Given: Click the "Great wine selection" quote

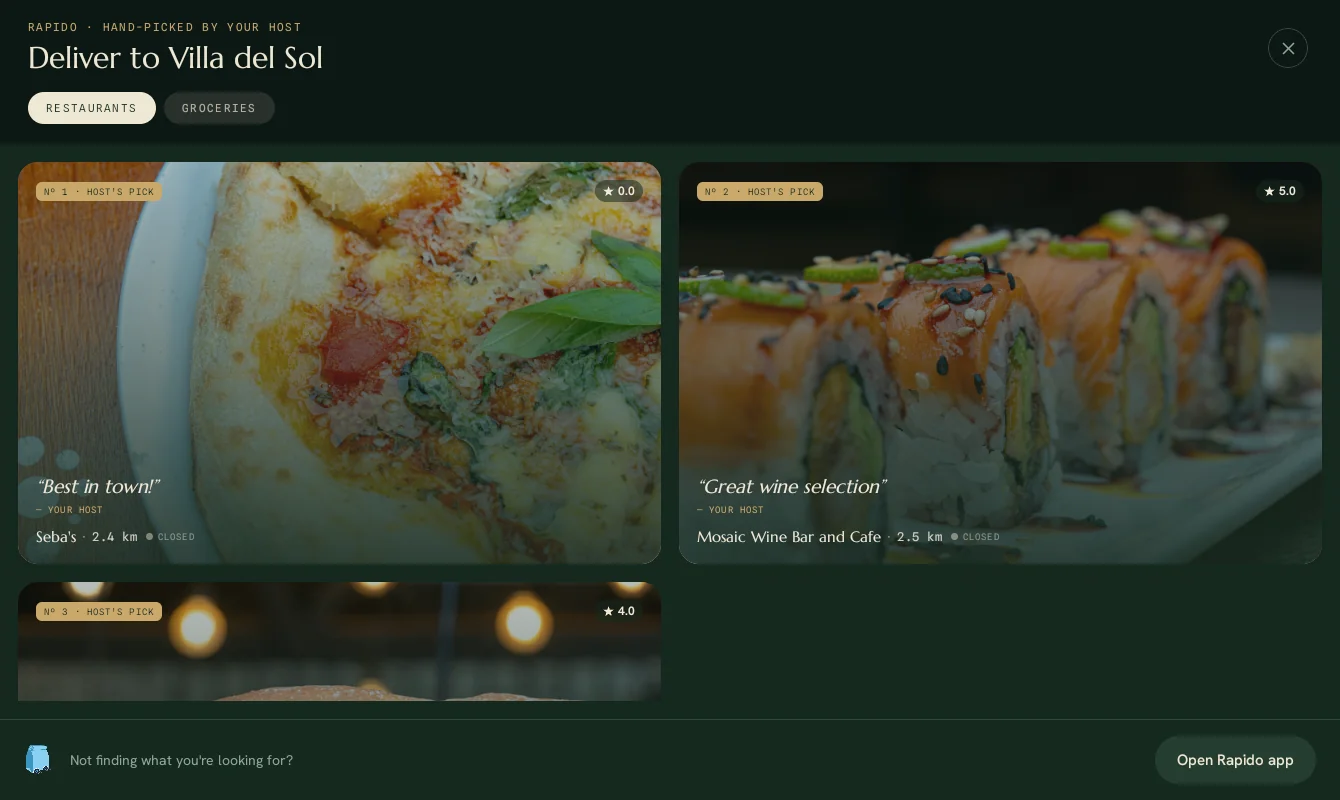Looking at the screenshot, I should pyautogui.click(x=792, y=486).
